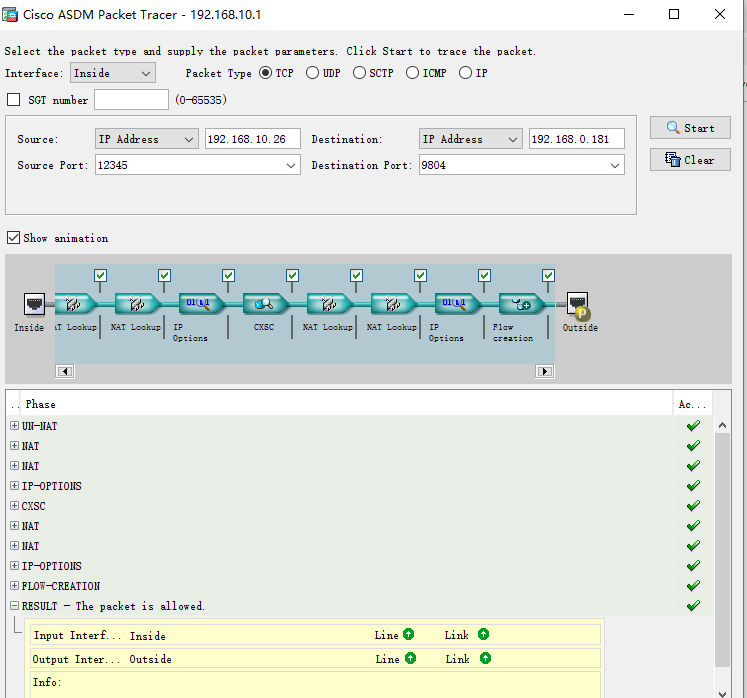747x698 pixels.
Task: Click Output Interface Link status up icon
Action: (485, 658)
